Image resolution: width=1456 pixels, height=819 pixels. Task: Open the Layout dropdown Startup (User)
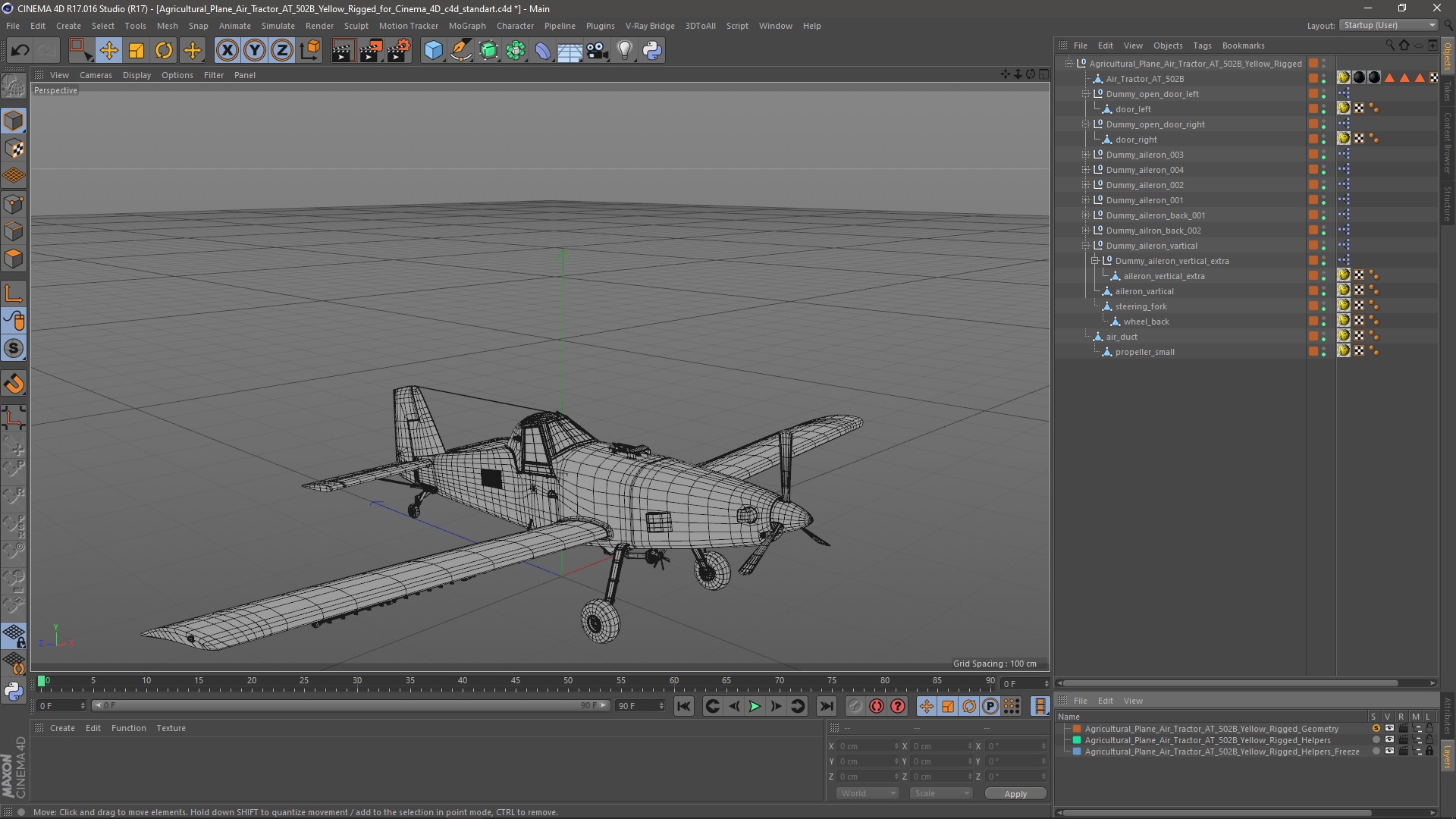[x=1389, y=25]
